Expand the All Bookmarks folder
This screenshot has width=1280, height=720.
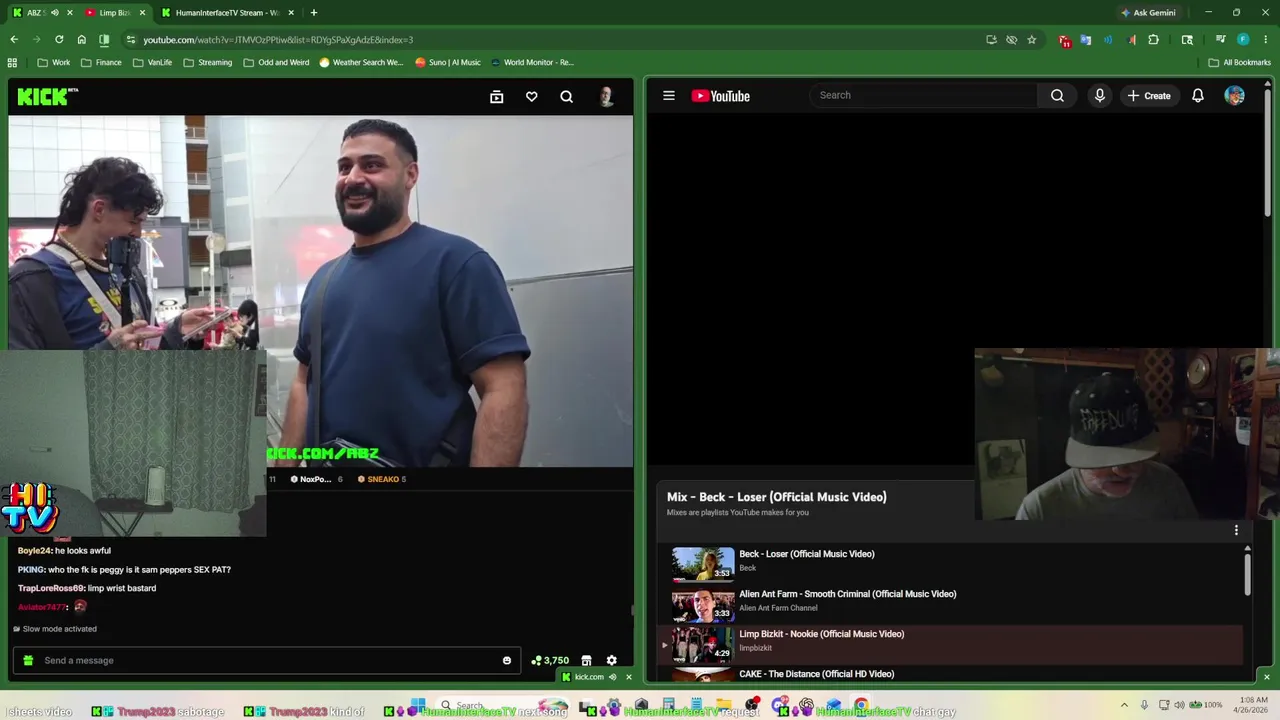tap(1239, 62)
